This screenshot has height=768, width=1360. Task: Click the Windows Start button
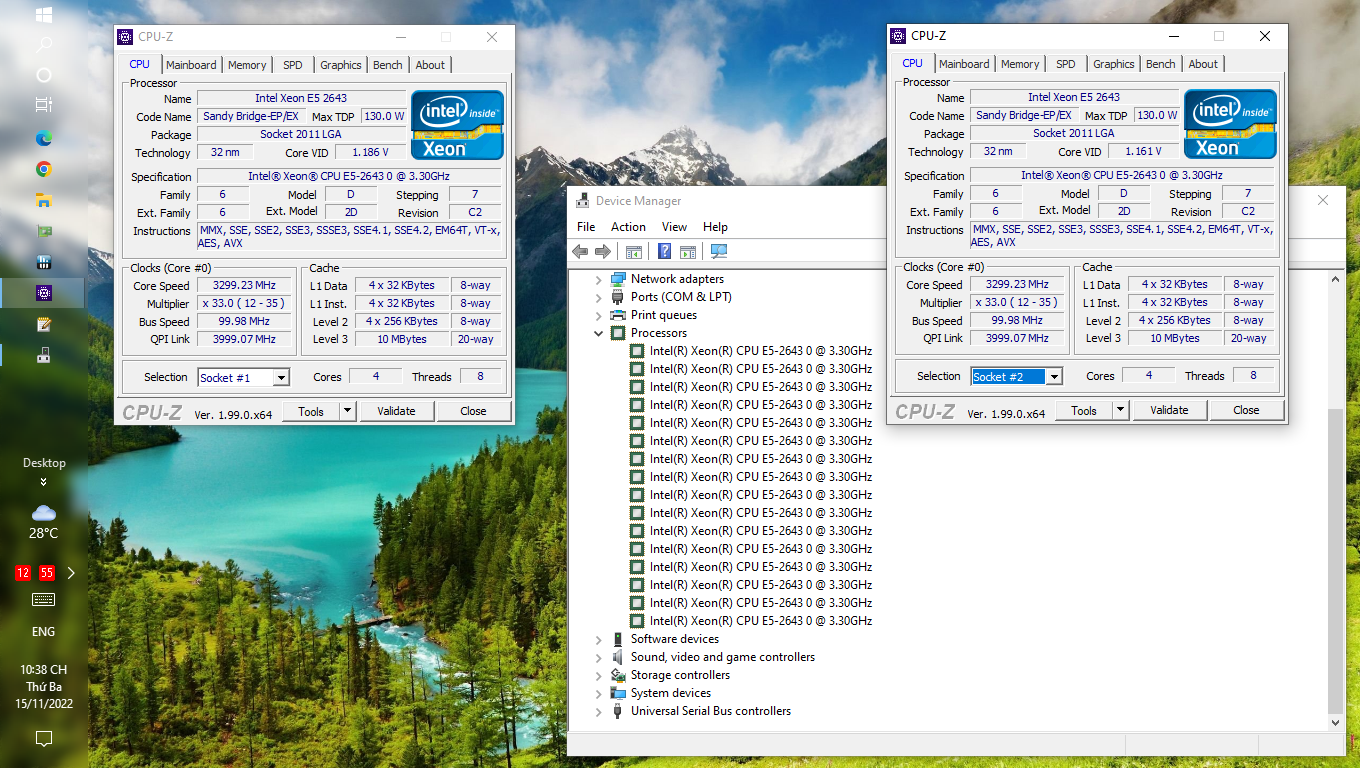point(44,15)
